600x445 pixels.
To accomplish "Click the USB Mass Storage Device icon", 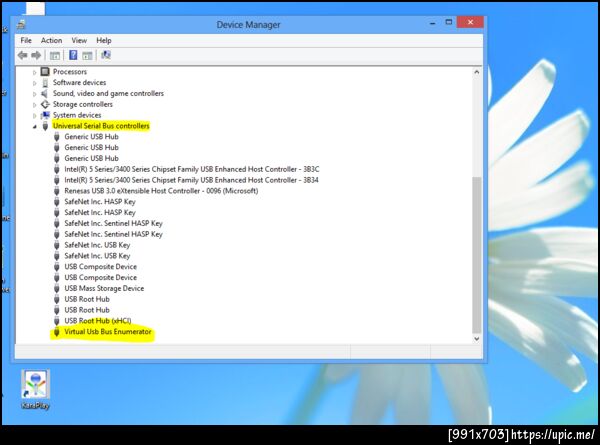I will pyautogui.click(x=57, y=289).
